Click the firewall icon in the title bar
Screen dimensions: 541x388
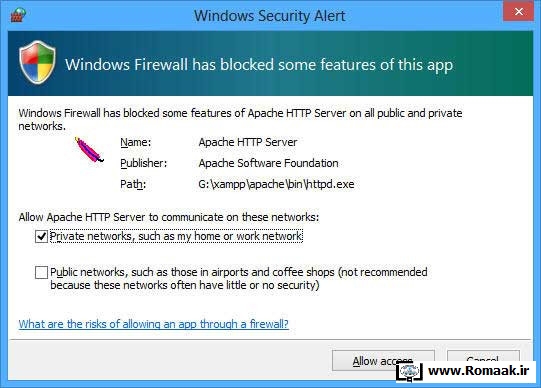pos(18,16)
